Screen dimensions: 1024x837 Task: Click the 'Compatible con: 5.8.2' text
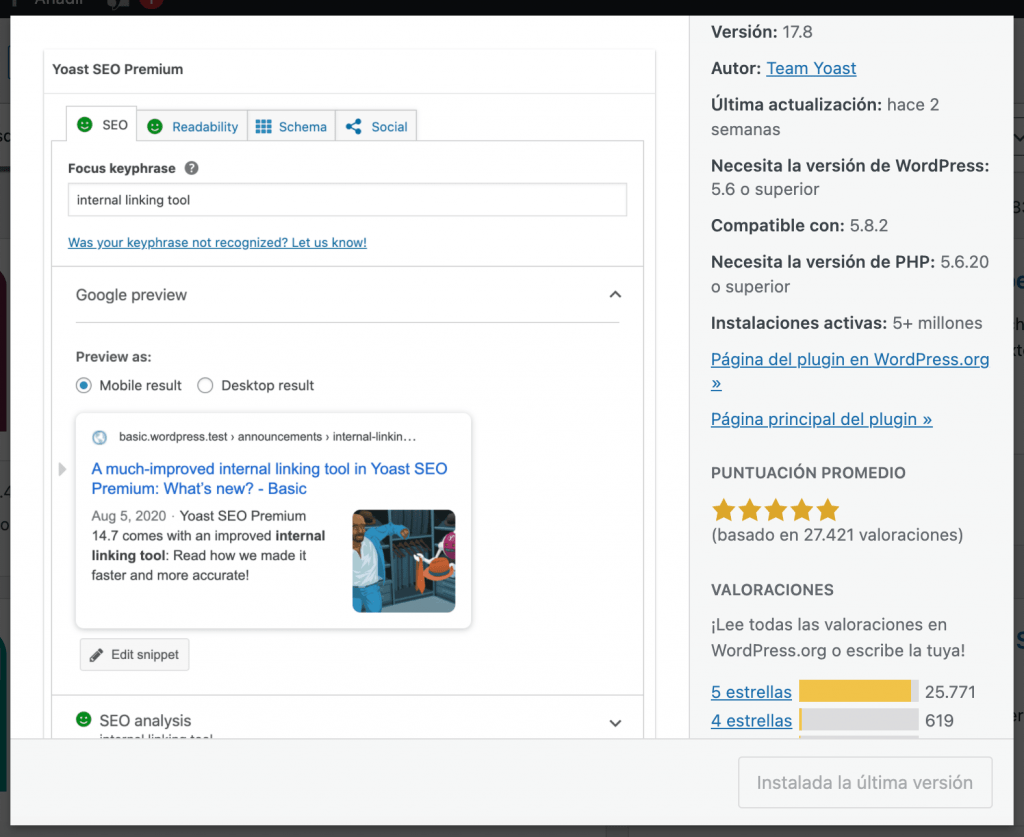(799, 226)
